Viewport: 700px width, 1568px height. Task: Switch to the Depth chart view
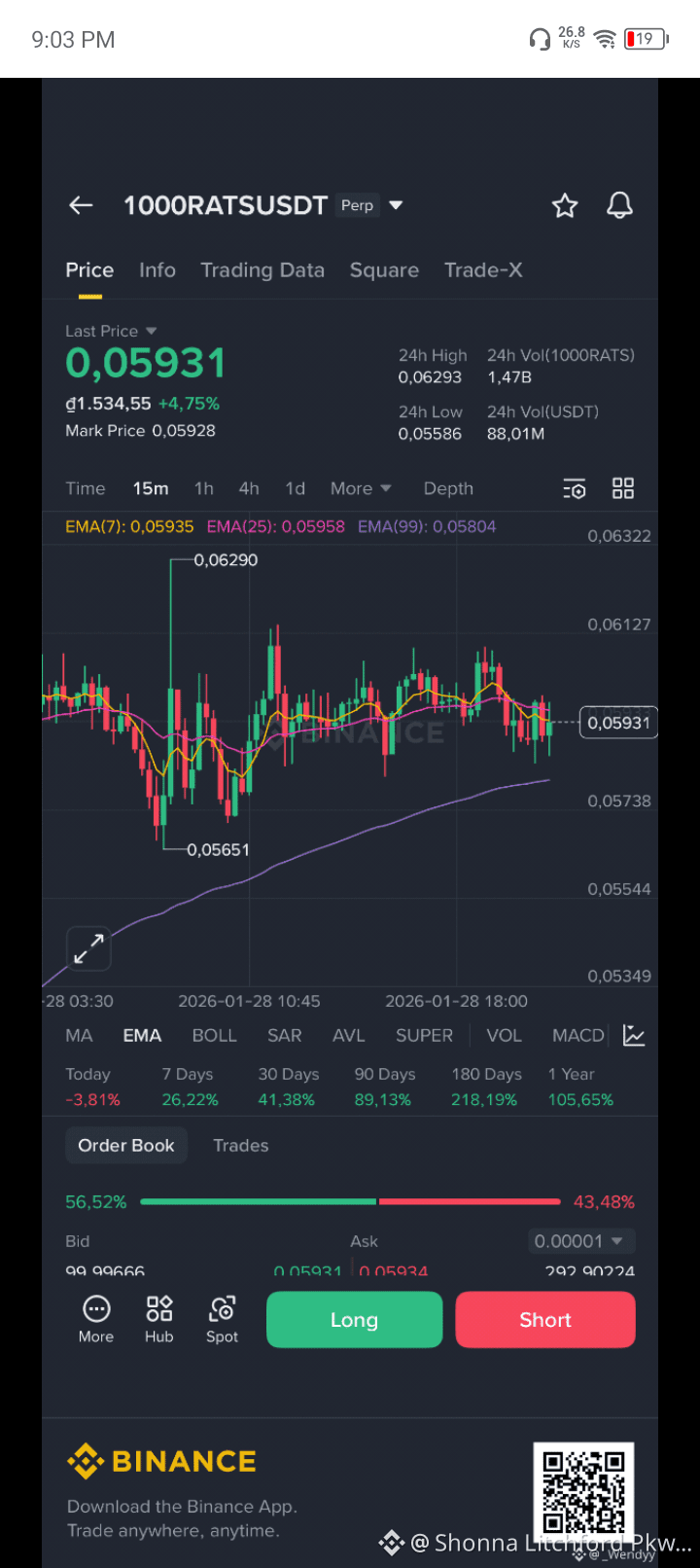click(448, 488)
